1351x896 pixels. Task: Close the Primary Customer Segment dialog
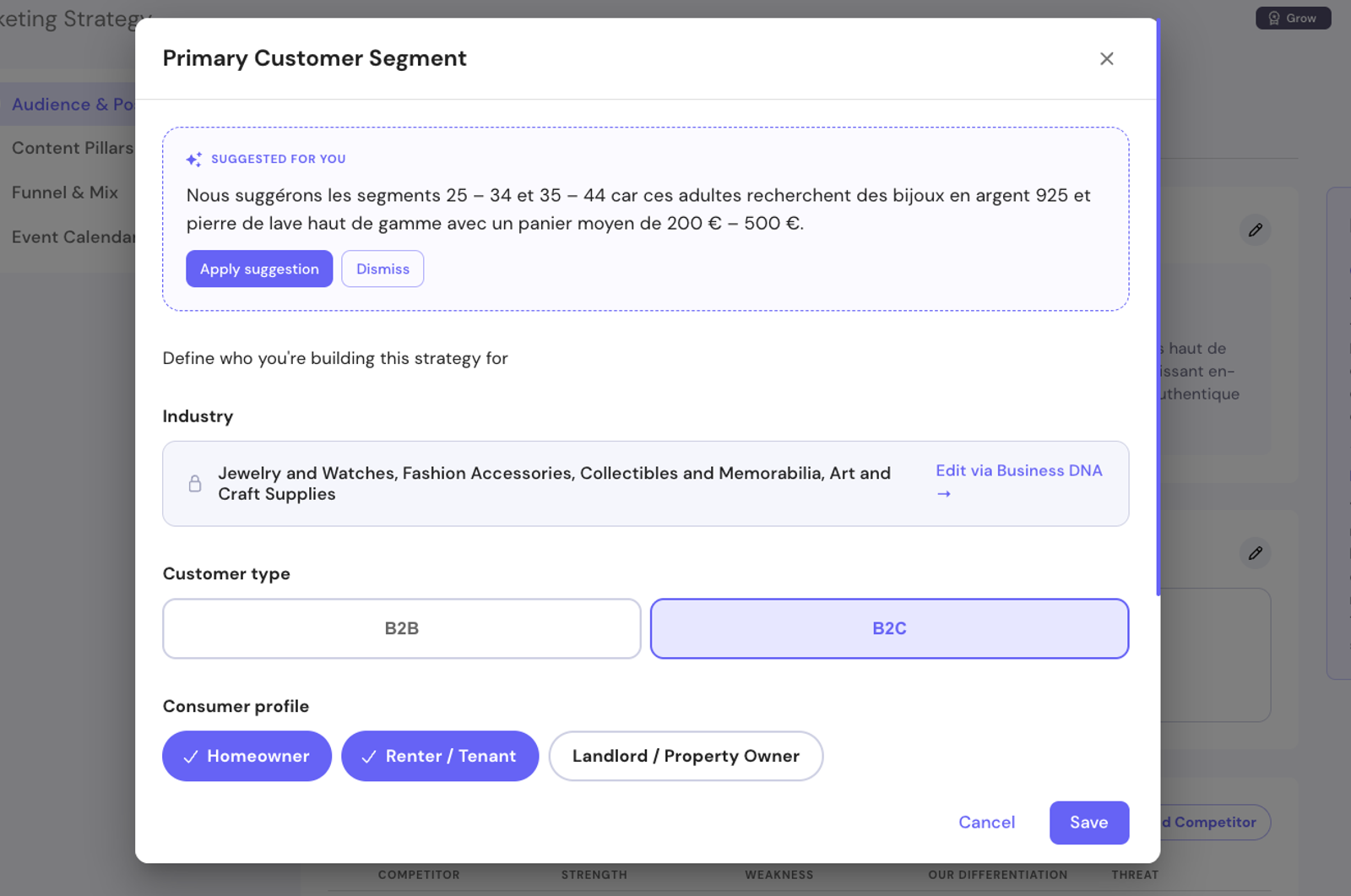pos(1106,58)
